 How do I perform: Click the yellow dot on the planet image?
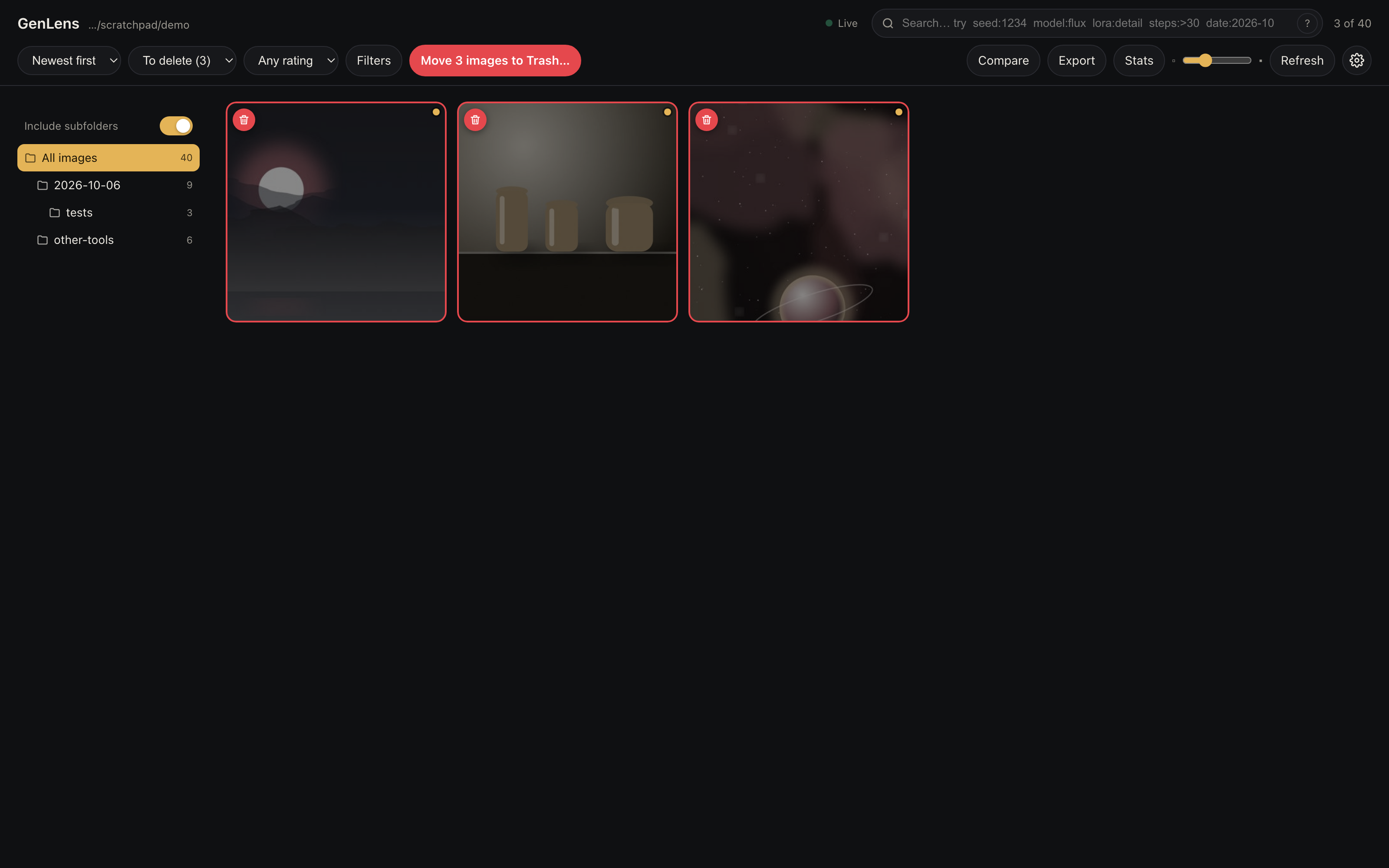coord(899,112)
